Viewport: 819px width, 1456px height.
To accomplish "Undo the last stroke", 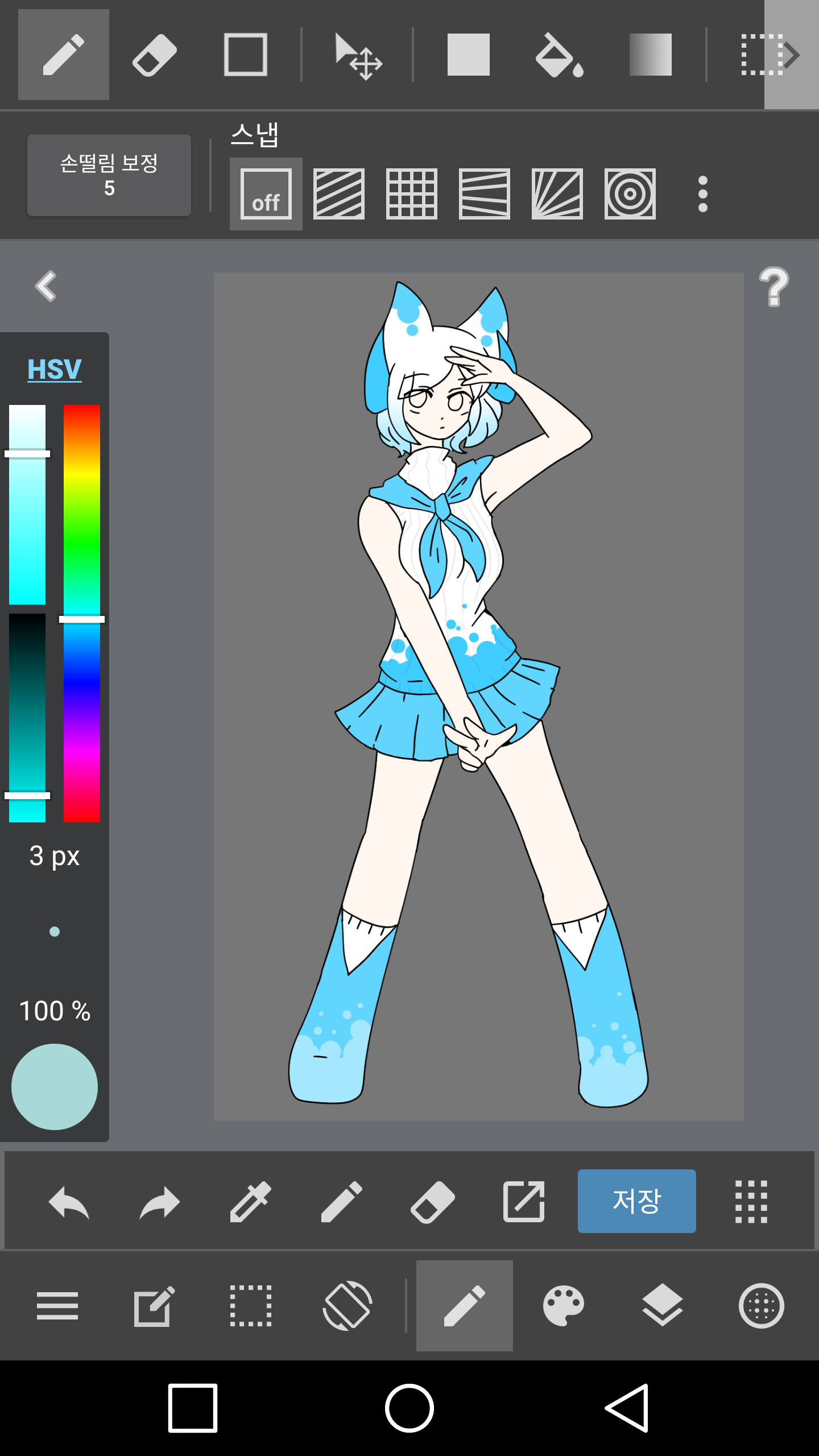I will [x=69, y=1202].
